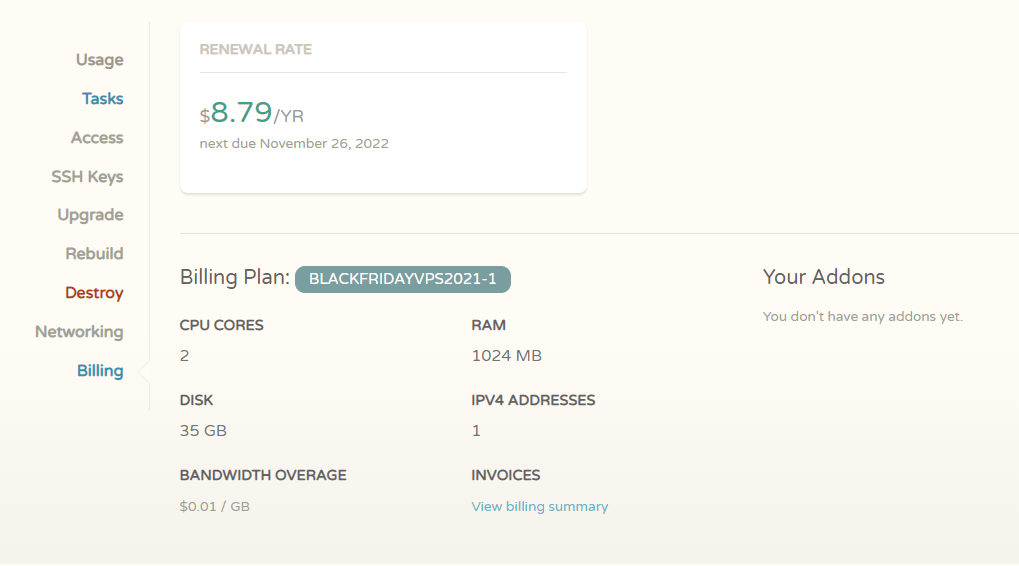Click the BLACKFRIDAYVPS2021-1 plan badge
1019x566 pixels.
pyautogui.click(x=402, y=279)
